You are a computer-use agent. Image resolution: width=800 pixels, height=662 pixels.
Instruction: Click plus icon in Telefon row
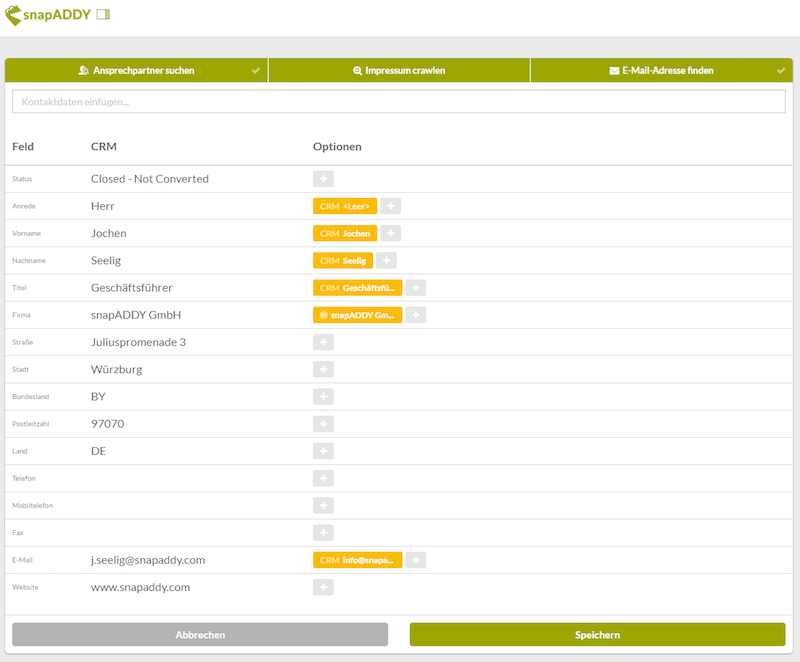323,478
